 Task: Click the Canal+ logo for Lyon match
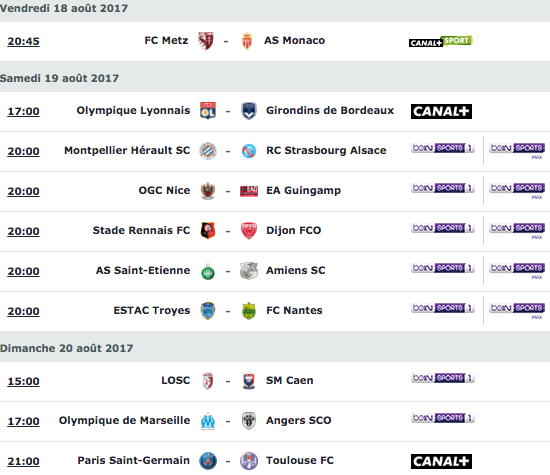441,112
